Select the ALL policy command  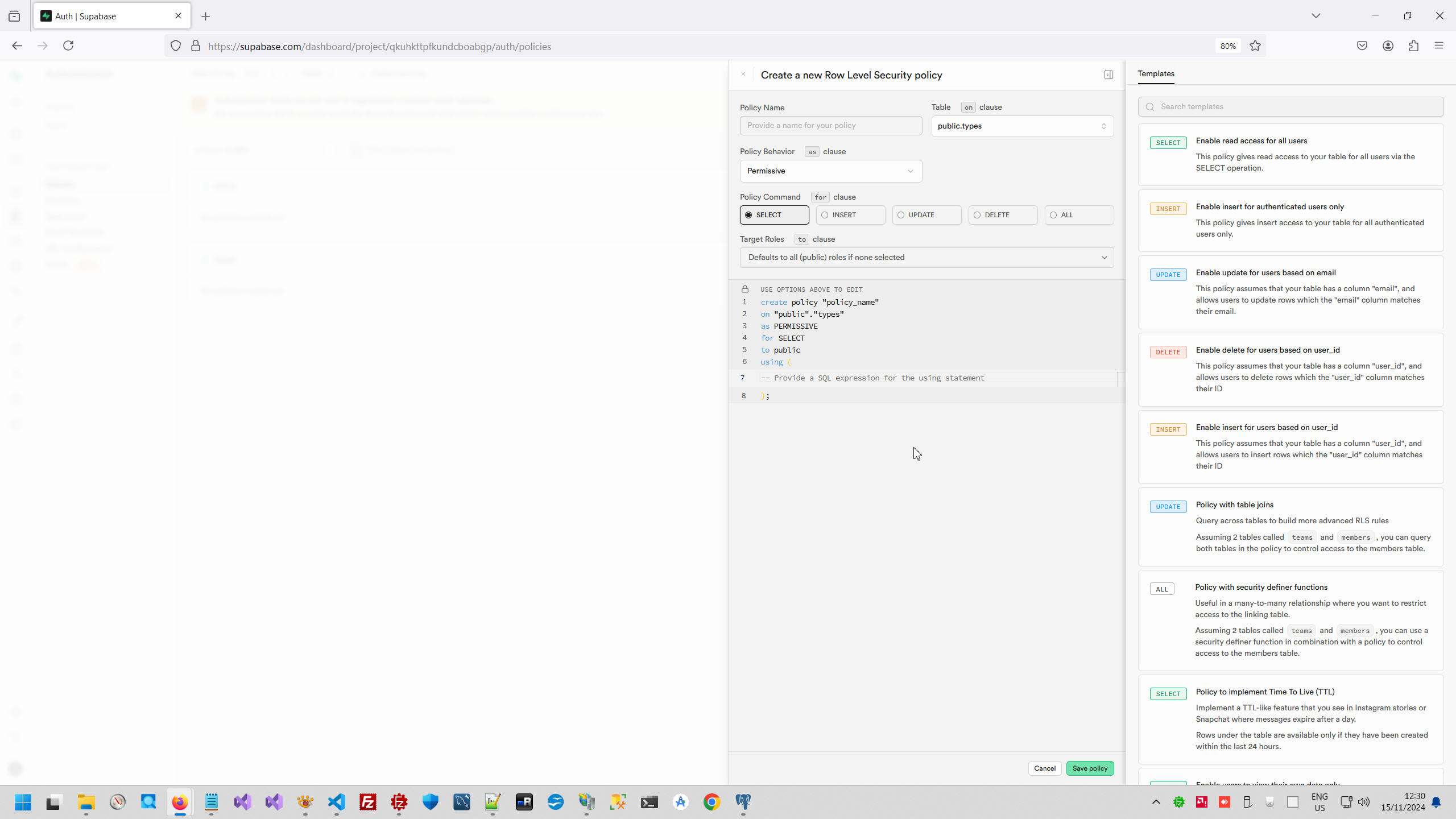pyautogui.click(x=1079, y=215)
